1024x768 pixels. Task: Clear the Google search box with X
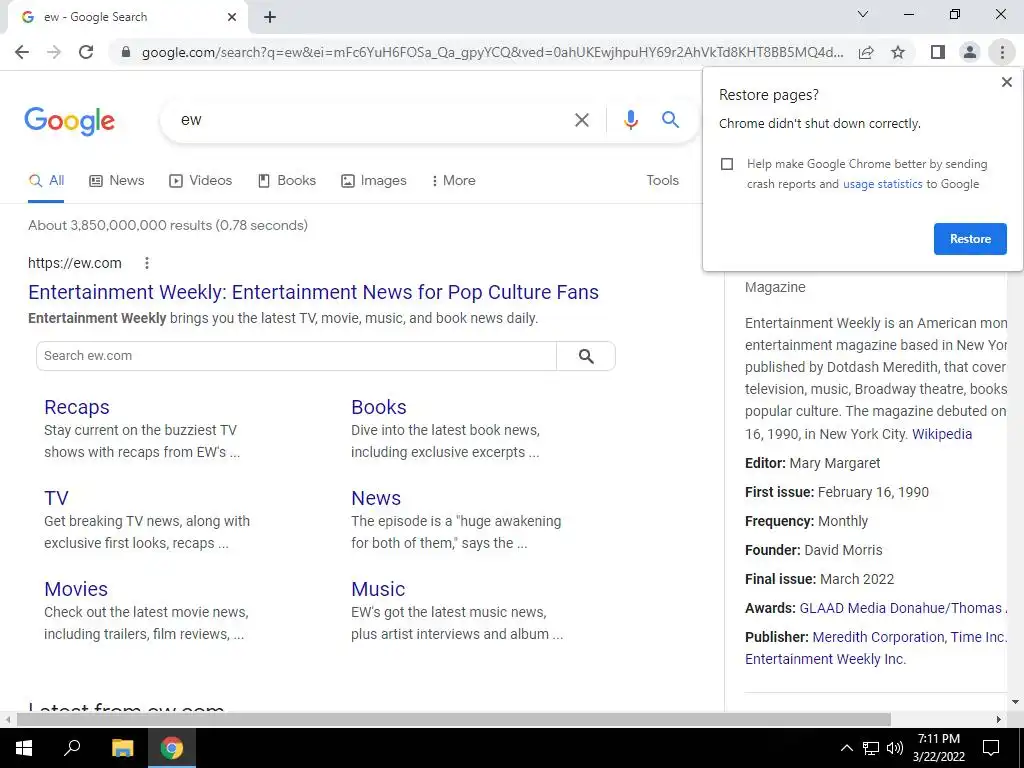581,120
